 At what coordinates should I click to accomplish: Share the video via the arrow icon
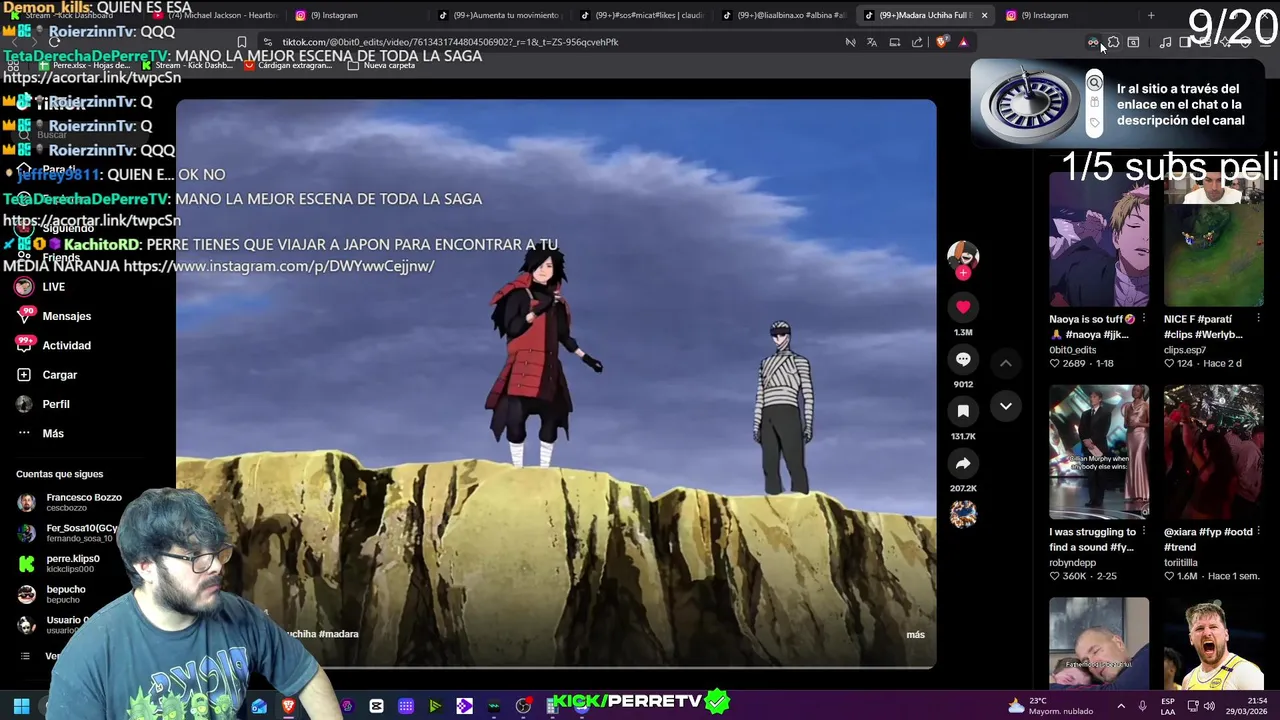click(x=963, y=463)
